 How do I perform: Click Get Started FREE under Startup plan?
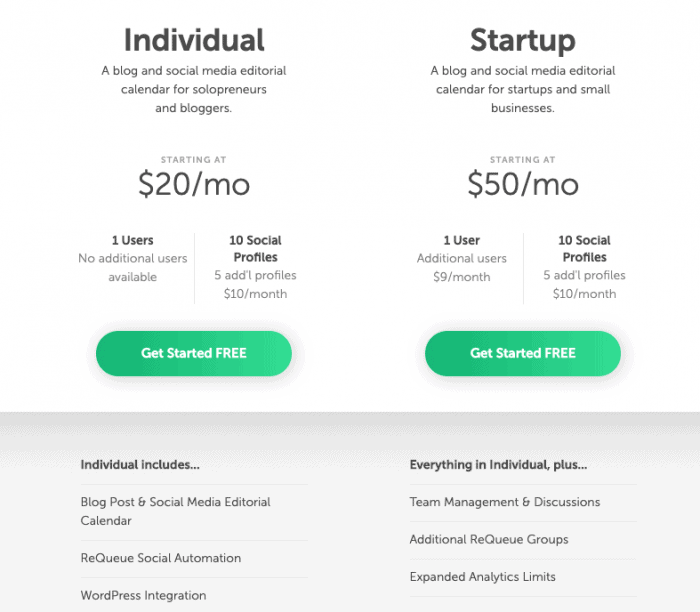click(x=522, y=353)
